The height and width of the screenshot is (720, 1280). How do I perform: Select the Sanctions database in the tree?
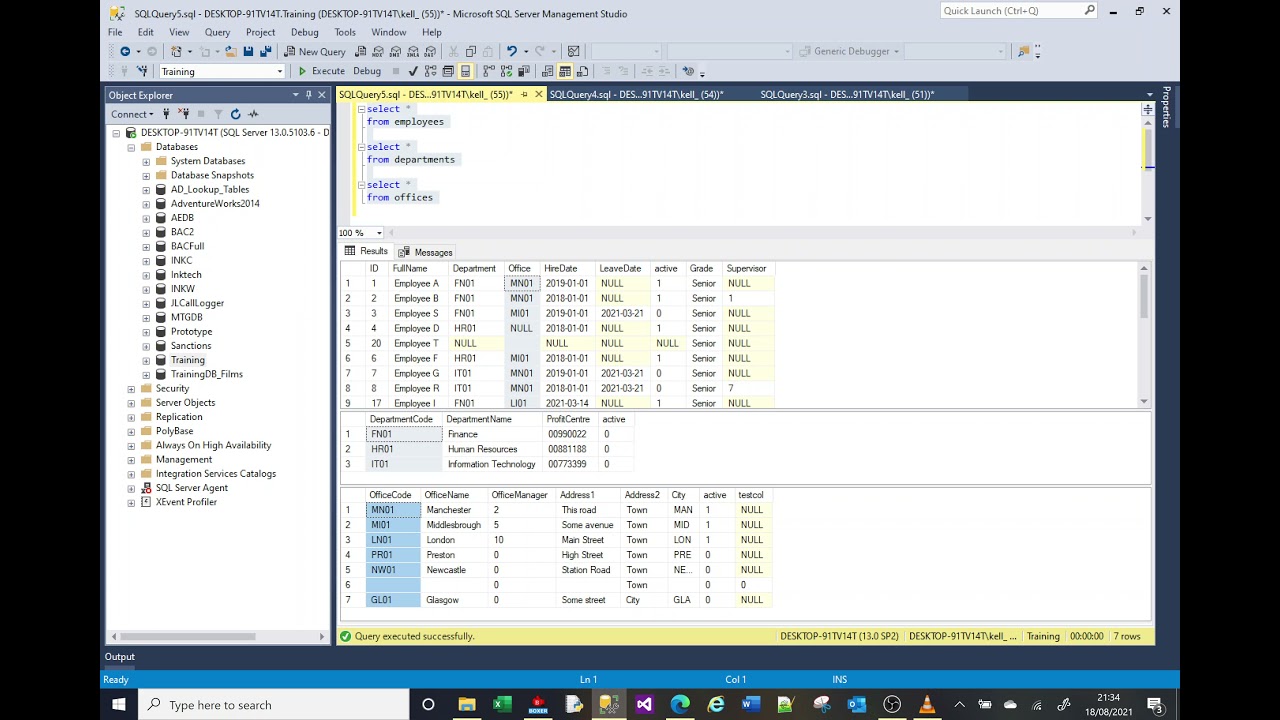point(190,346)
